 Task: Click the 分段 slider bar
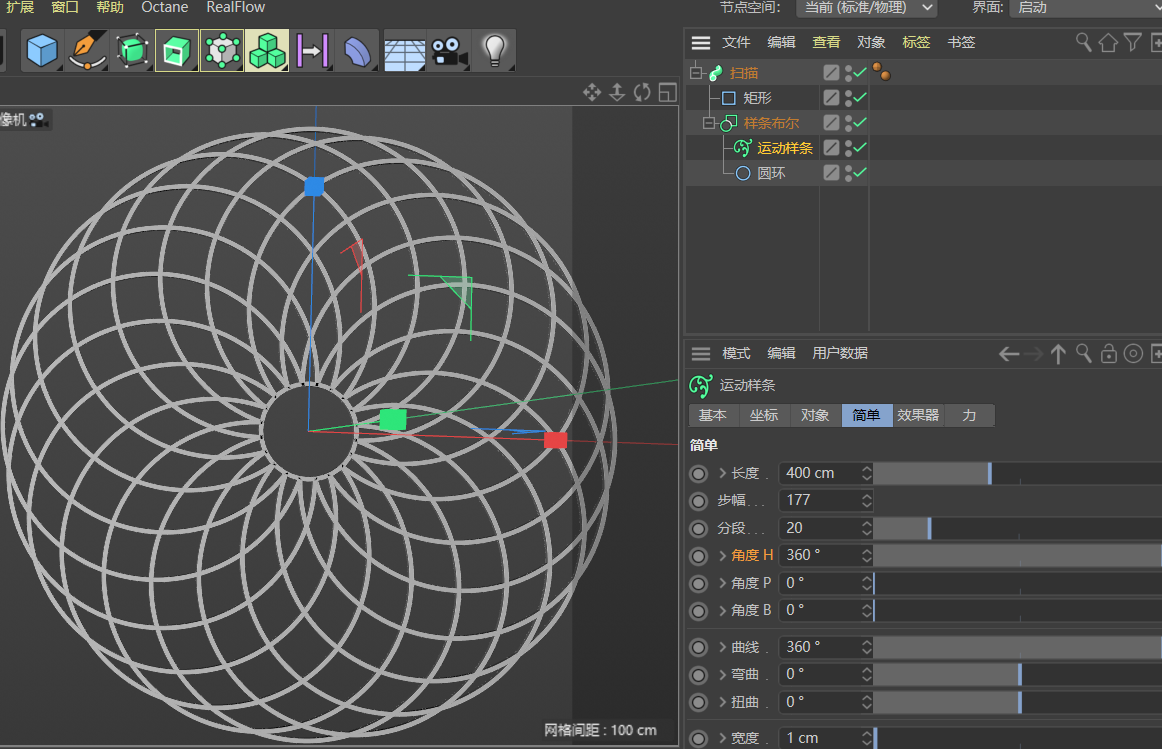coord(1000,528)
